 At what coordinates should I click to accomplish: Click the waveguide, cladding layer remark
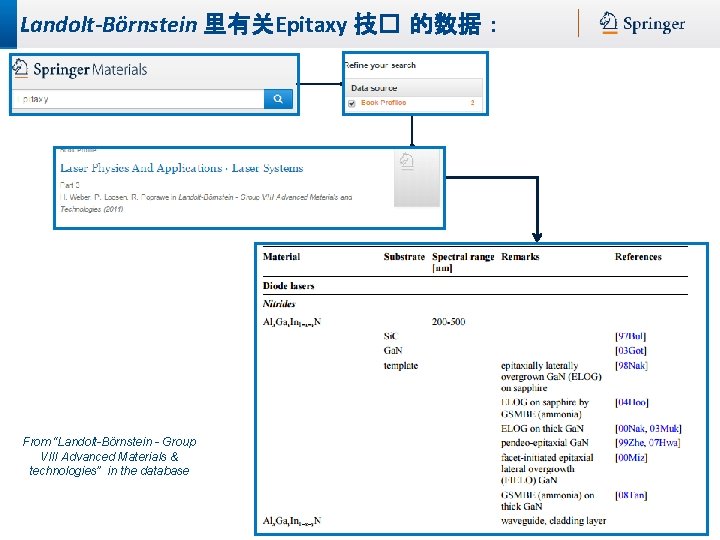(553, 520)
